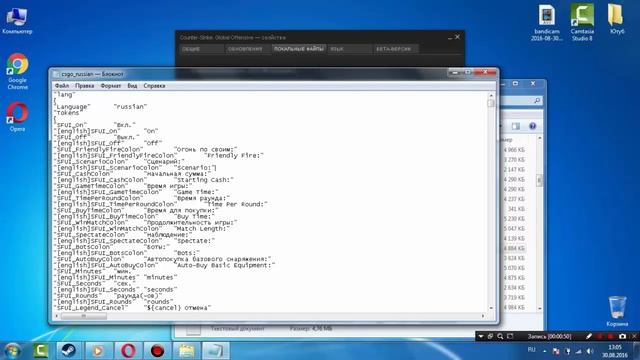The image size is (640, 360).
Task: Click Explorer window search magnifier
Action: coord(537,100)
